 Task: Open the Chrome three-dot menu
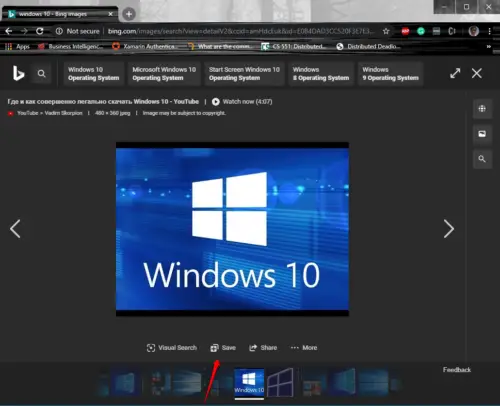pyautogui.click(x=489, y=31)
